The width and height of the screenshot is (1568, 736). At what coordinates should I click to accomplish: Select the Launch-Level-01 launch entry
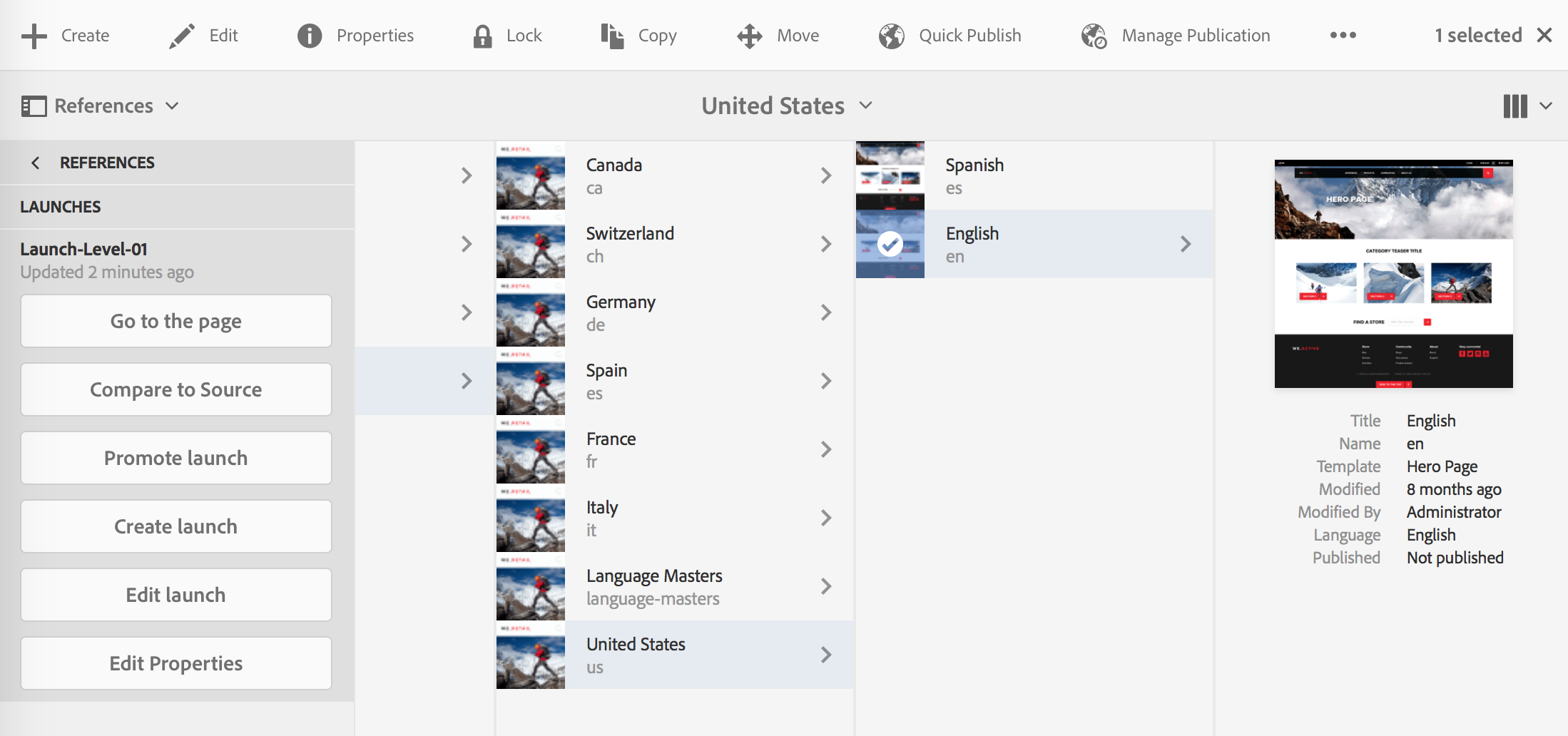coord(107,260)
